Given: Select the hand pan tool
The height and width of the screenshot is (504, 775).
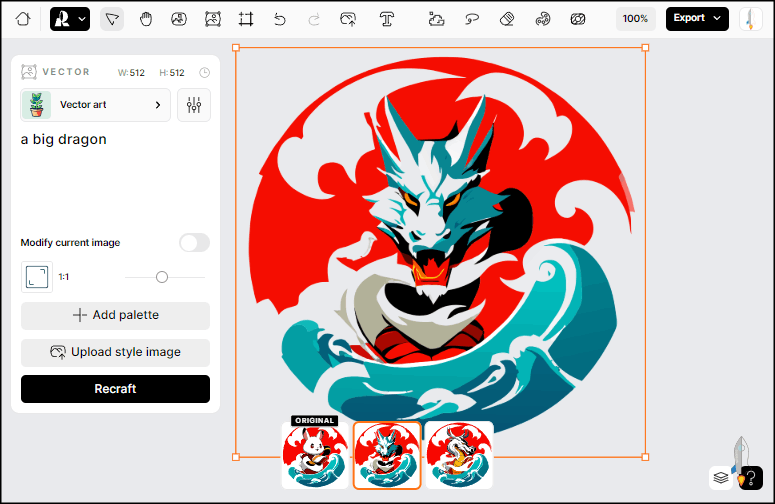Looking at the screenshot, I should point(146,18).
